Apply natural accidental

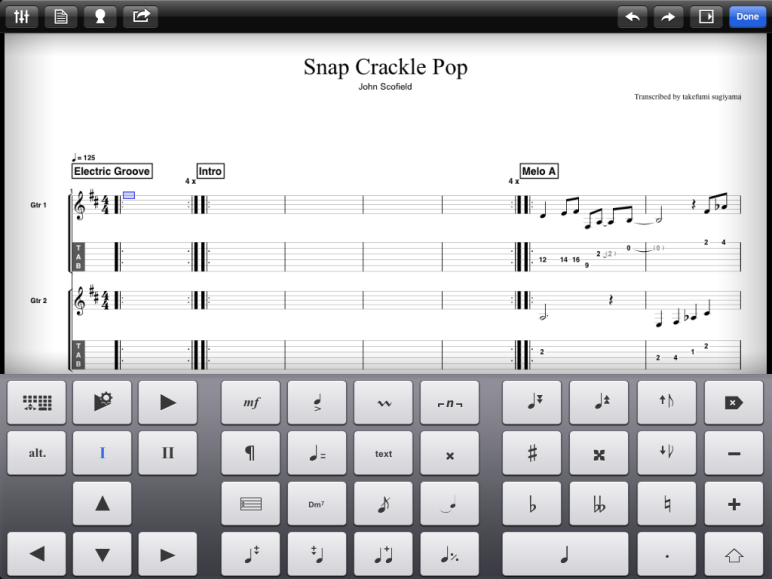(x=667, y=504)
